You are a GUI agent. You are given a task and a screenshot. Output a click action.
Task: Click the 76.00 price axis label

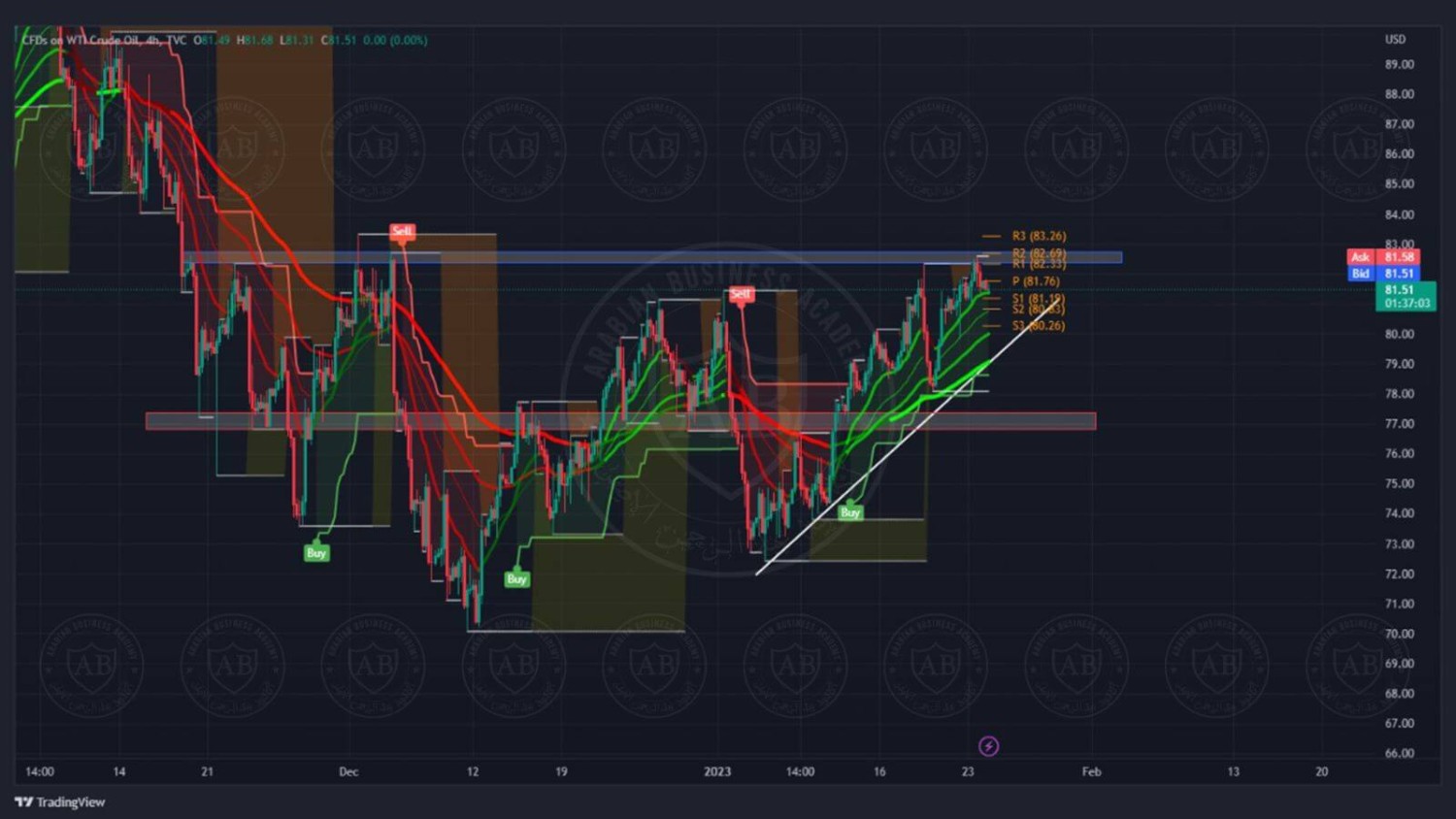click(x=1400, y=454)
